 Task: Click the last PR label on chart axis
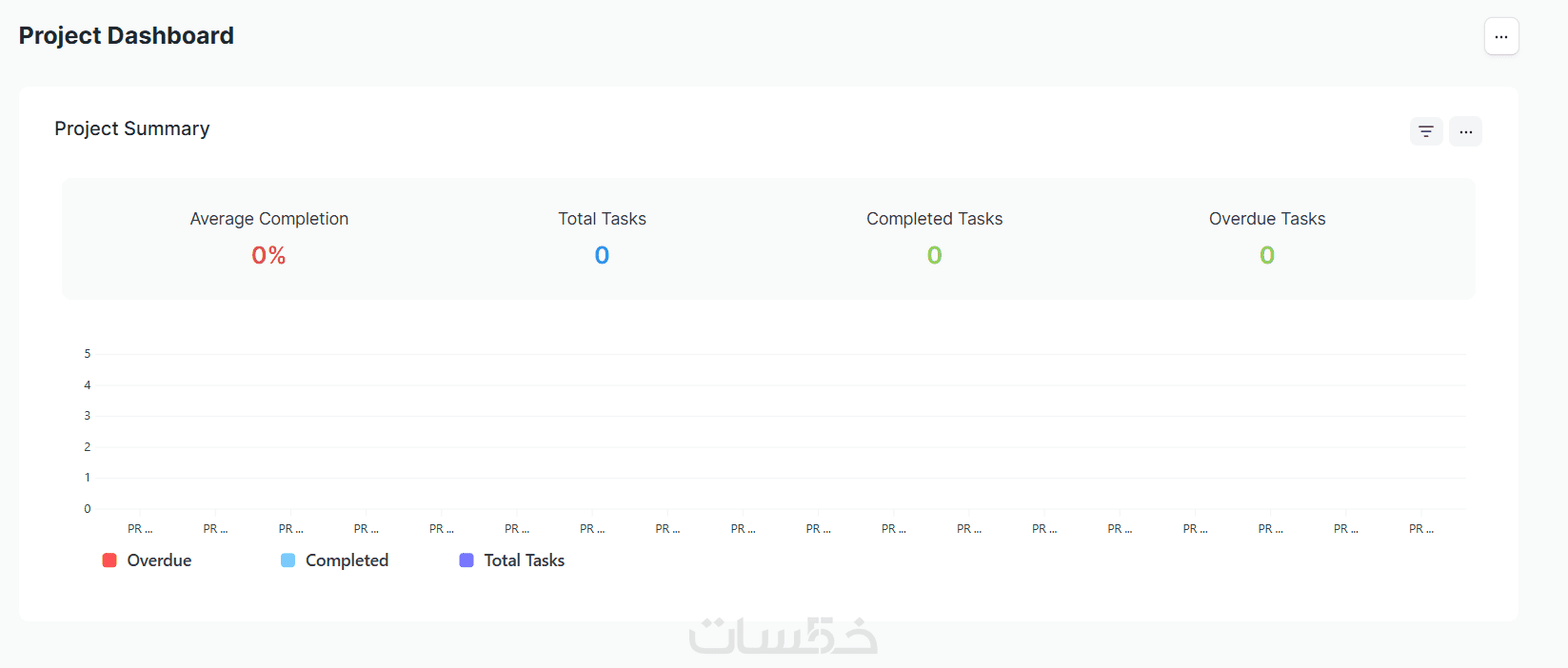pyautogui.click(x=1420, y=529)
